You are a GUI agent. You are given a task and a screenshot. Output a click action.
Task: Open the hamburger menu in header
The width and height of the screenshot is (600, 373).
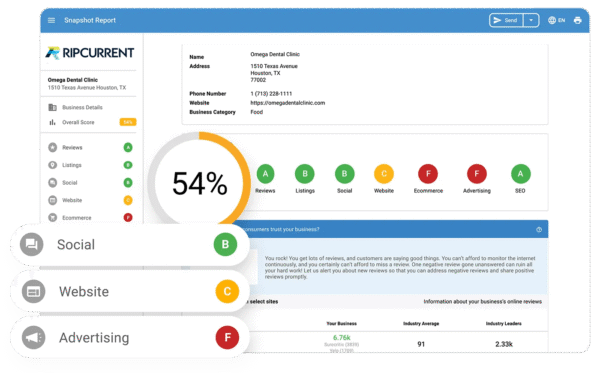[51, 20]
